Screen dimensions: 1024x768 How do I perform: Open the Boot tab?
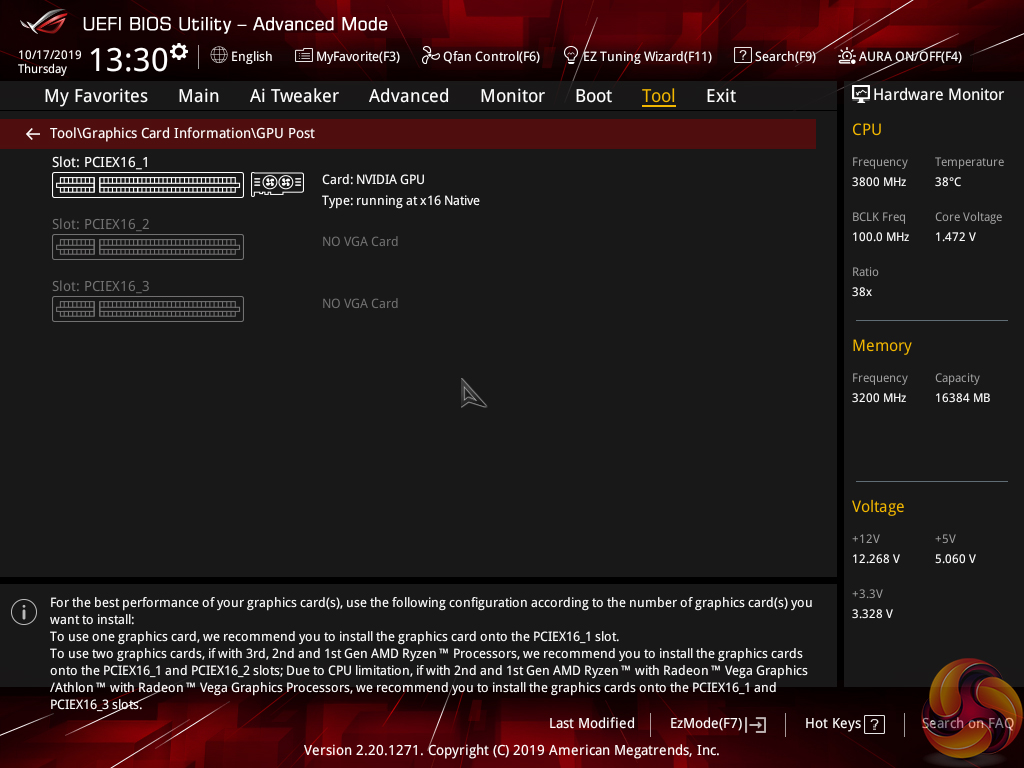tap(593, 96)
